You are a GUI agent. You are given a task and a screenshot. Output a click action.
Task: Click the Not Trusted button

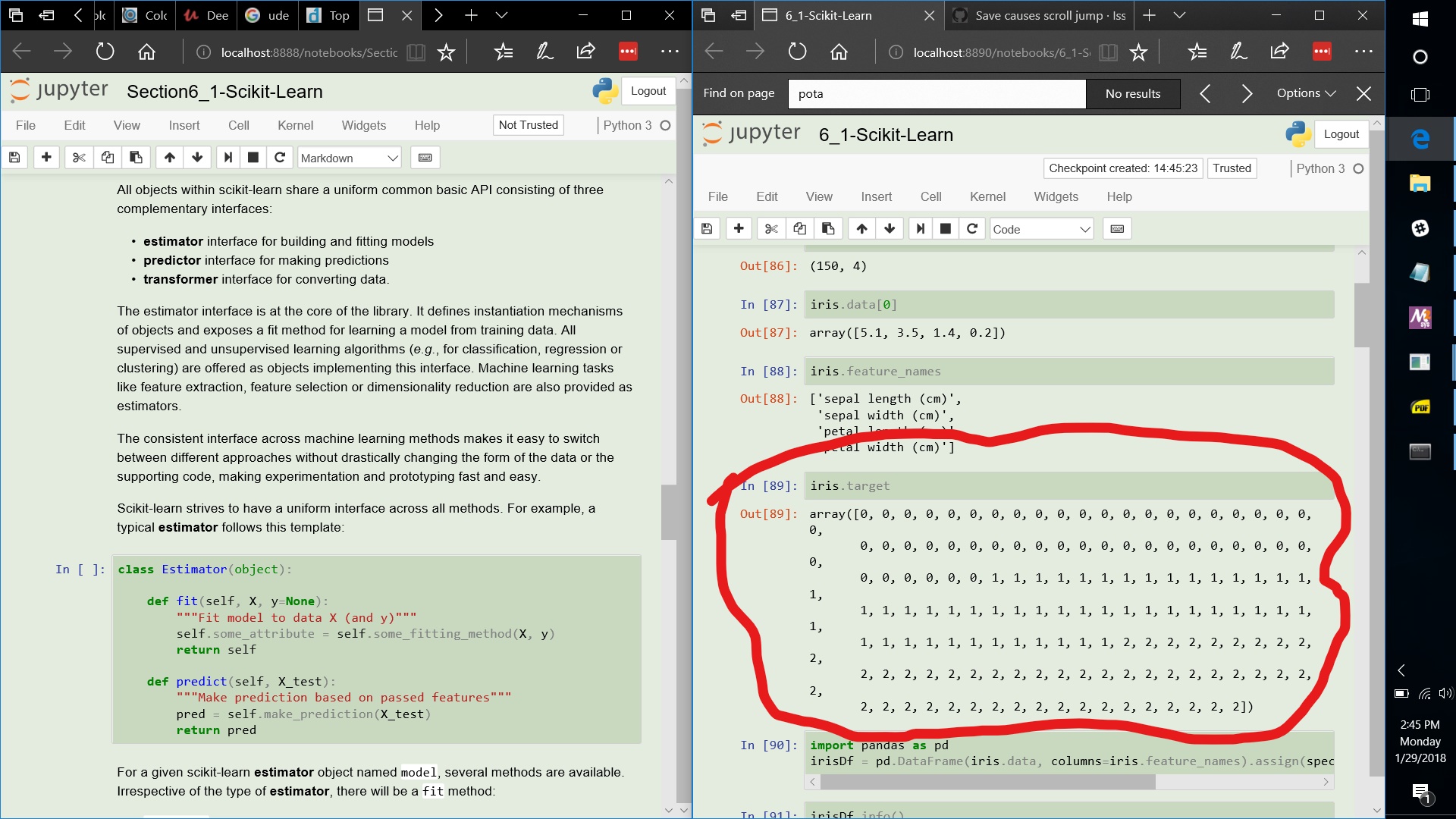coord(528,124)
